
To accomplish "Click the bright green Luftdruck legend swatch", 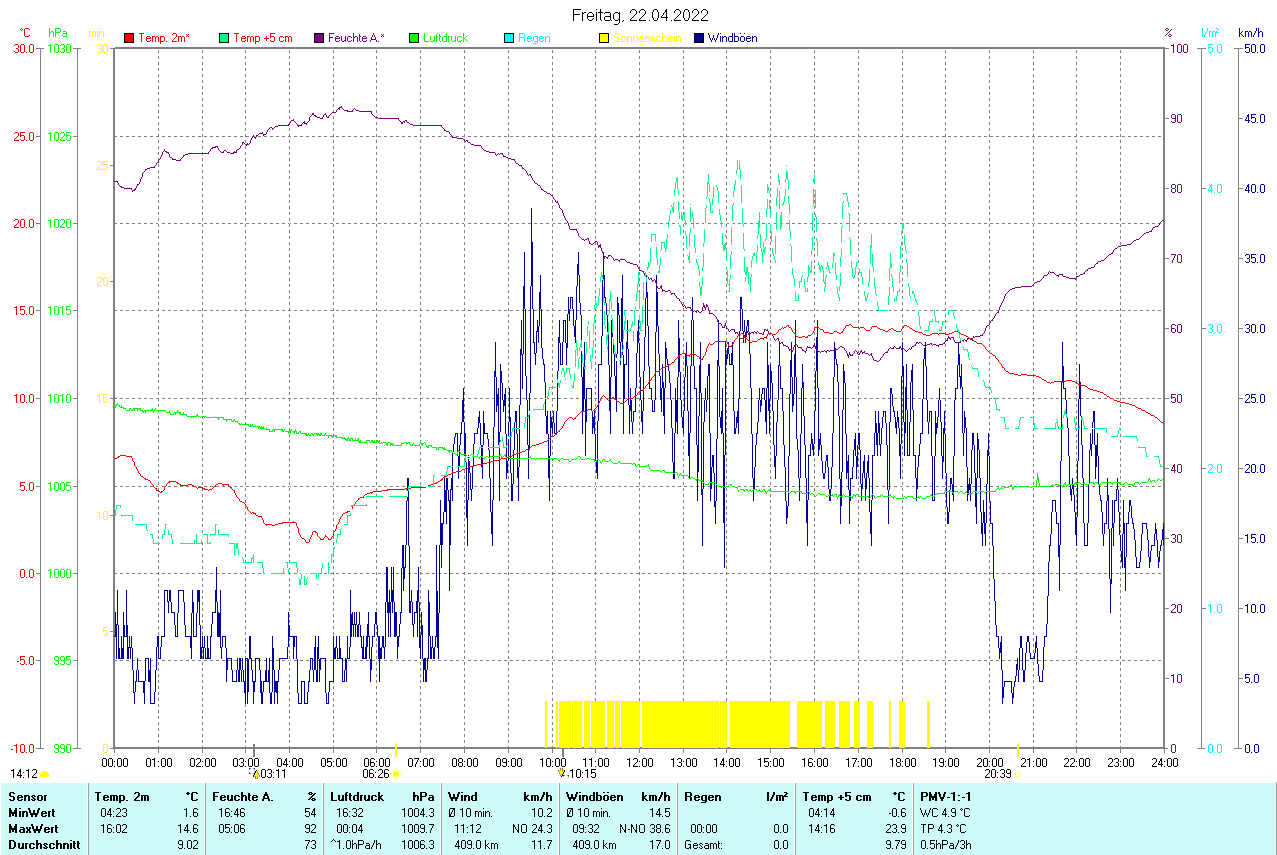I will tap(414, 38).
